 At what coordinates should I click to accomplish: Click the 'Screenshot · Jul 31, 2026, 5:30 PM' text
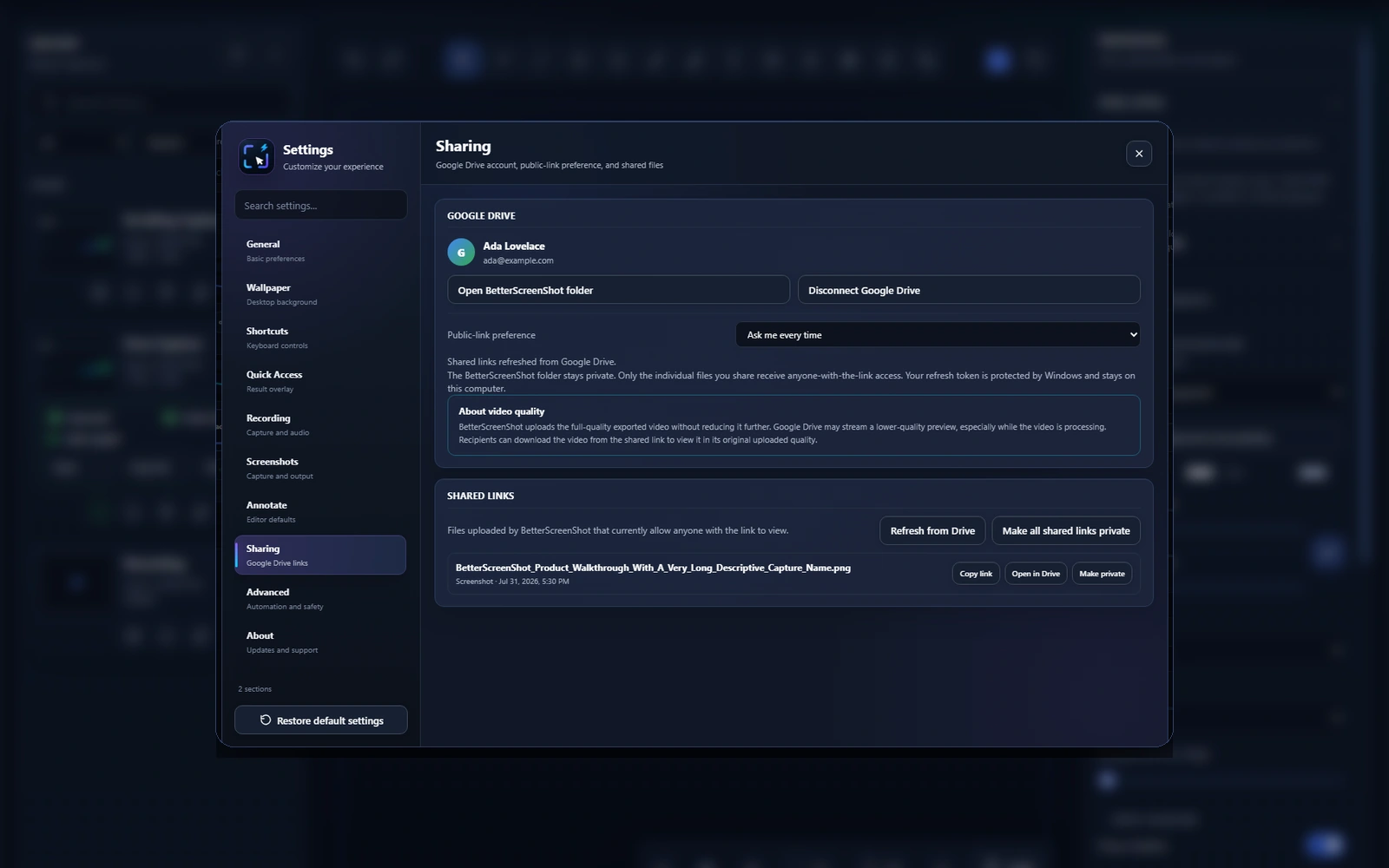(512, 582)
